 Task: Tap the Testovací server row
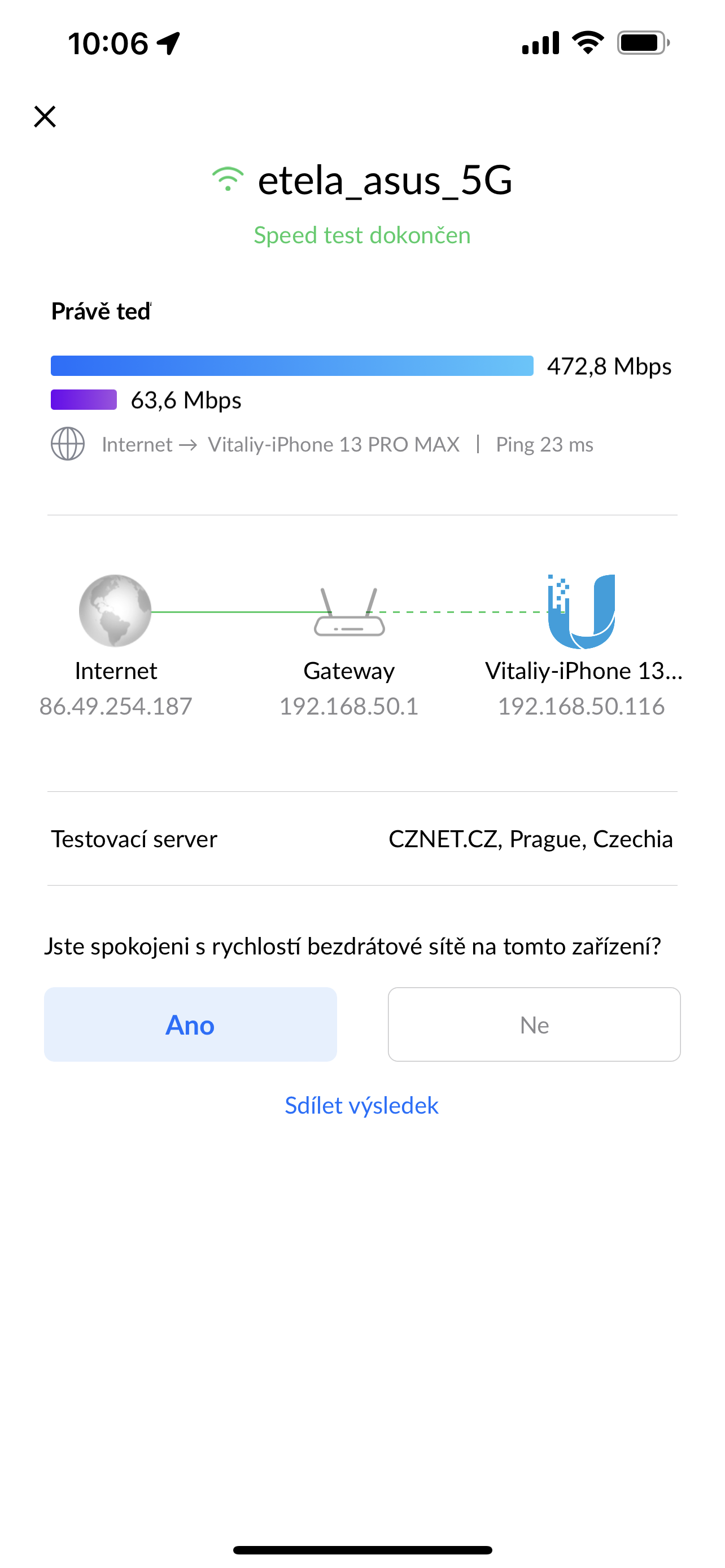pos(362,839)
